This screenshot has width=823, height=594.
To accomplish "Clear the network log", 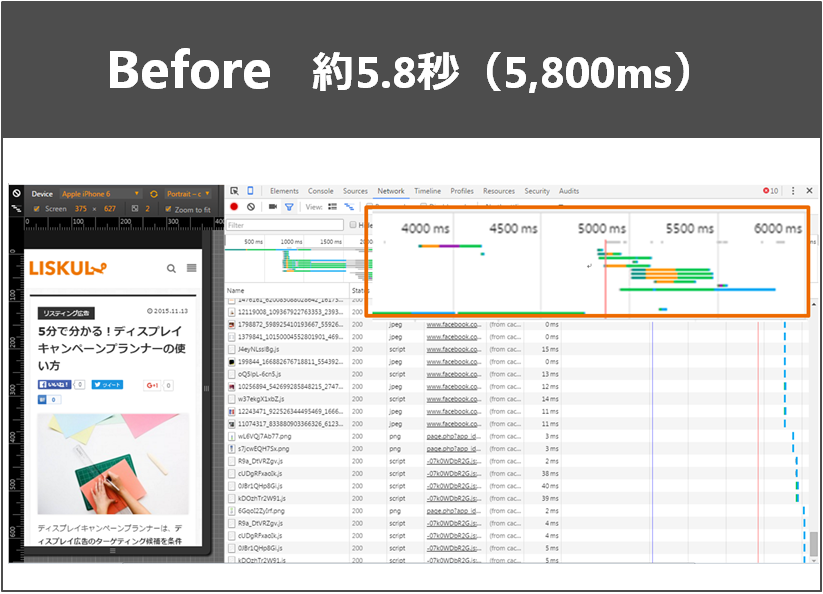I will [251, 207].
